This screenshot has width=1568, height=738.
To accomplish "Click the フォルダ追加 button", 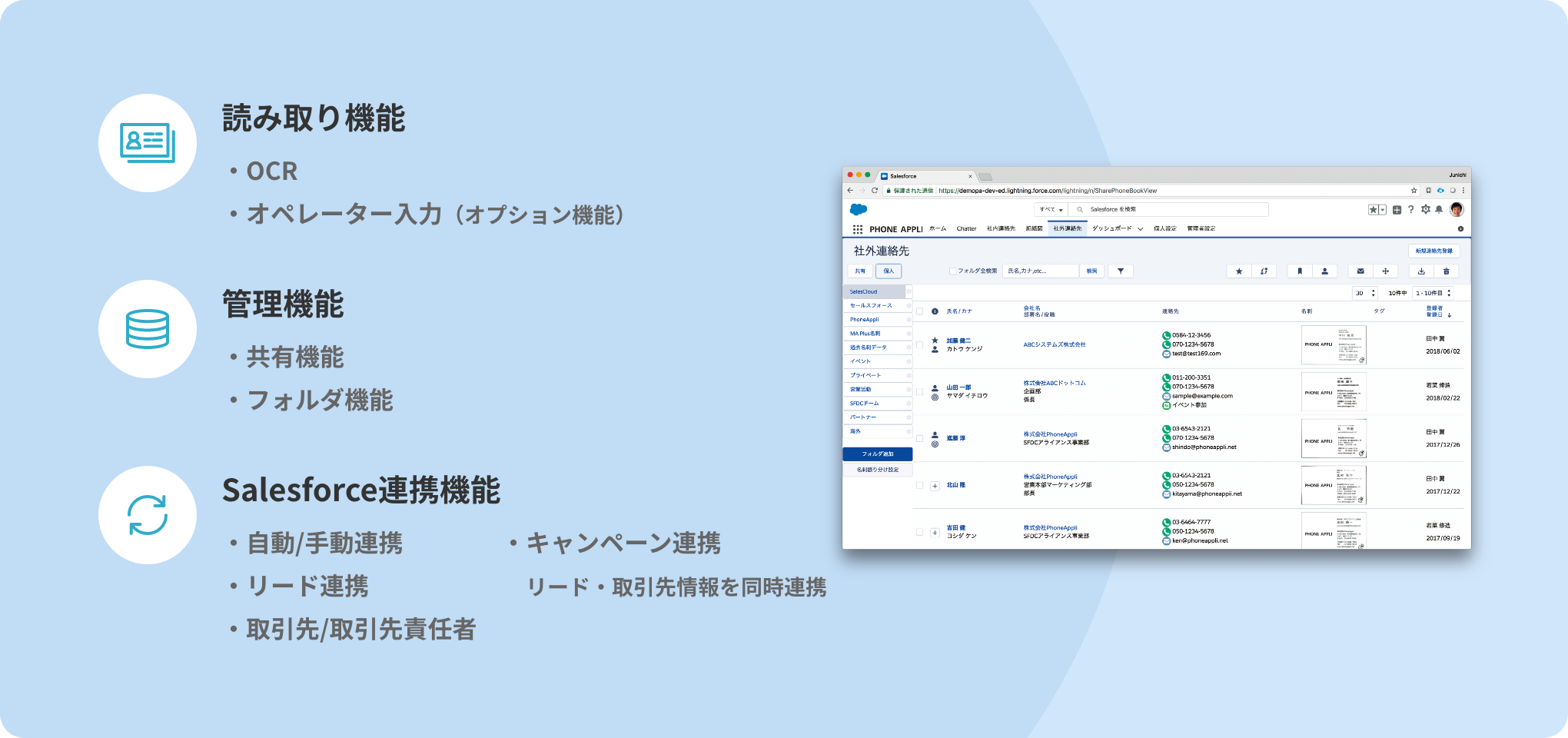I will tap(878, 454).
